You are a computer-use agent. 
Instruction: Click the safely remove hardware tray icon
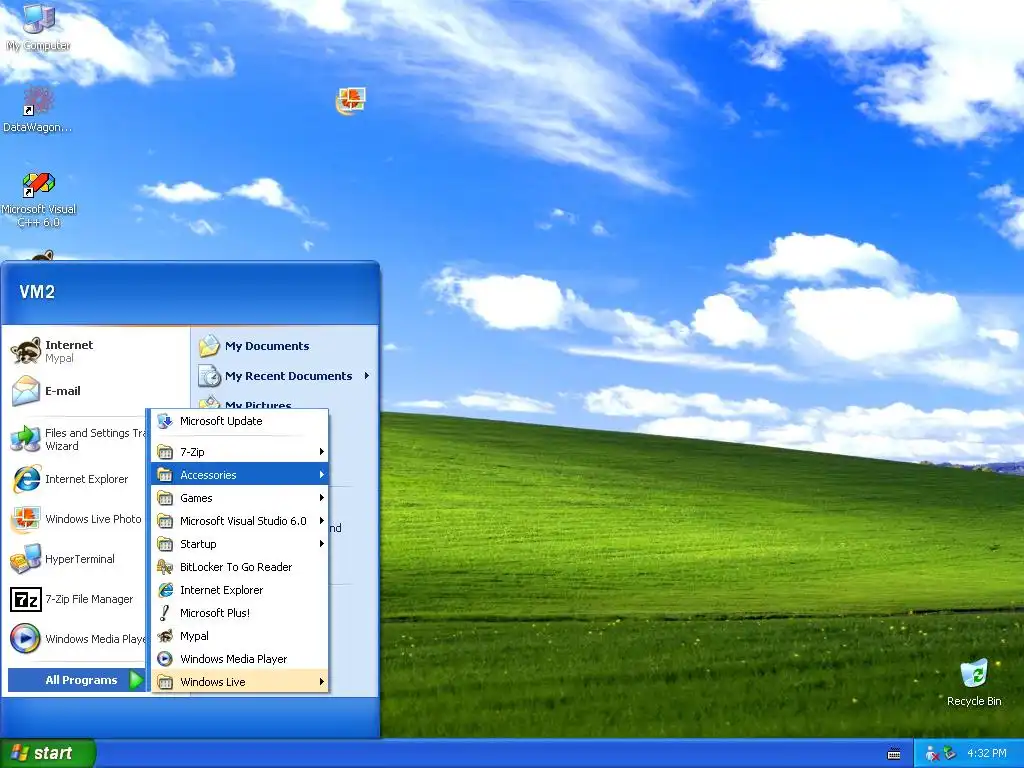(950, 753)
